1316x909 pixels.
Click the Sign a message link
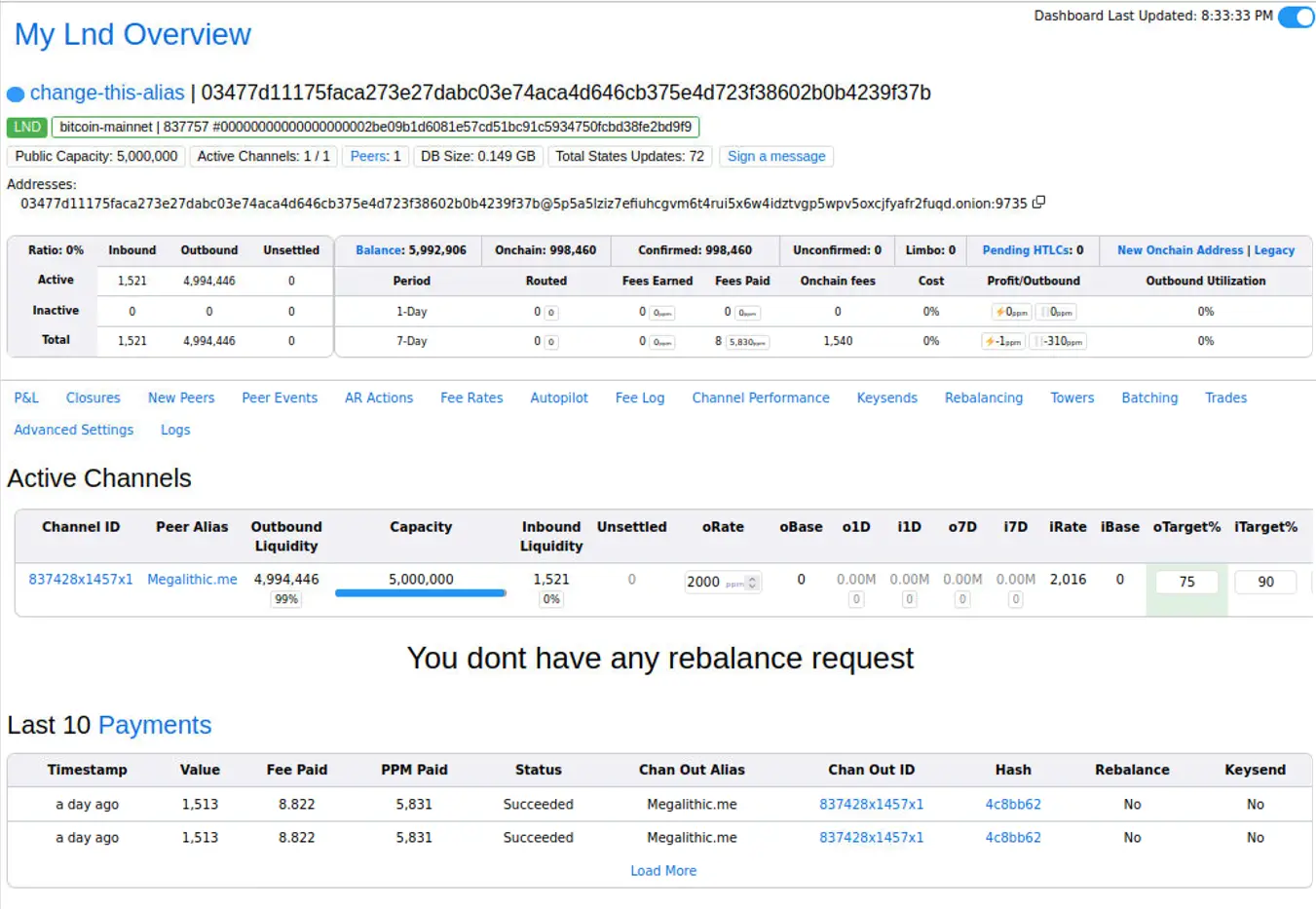(x=775, y=156)
